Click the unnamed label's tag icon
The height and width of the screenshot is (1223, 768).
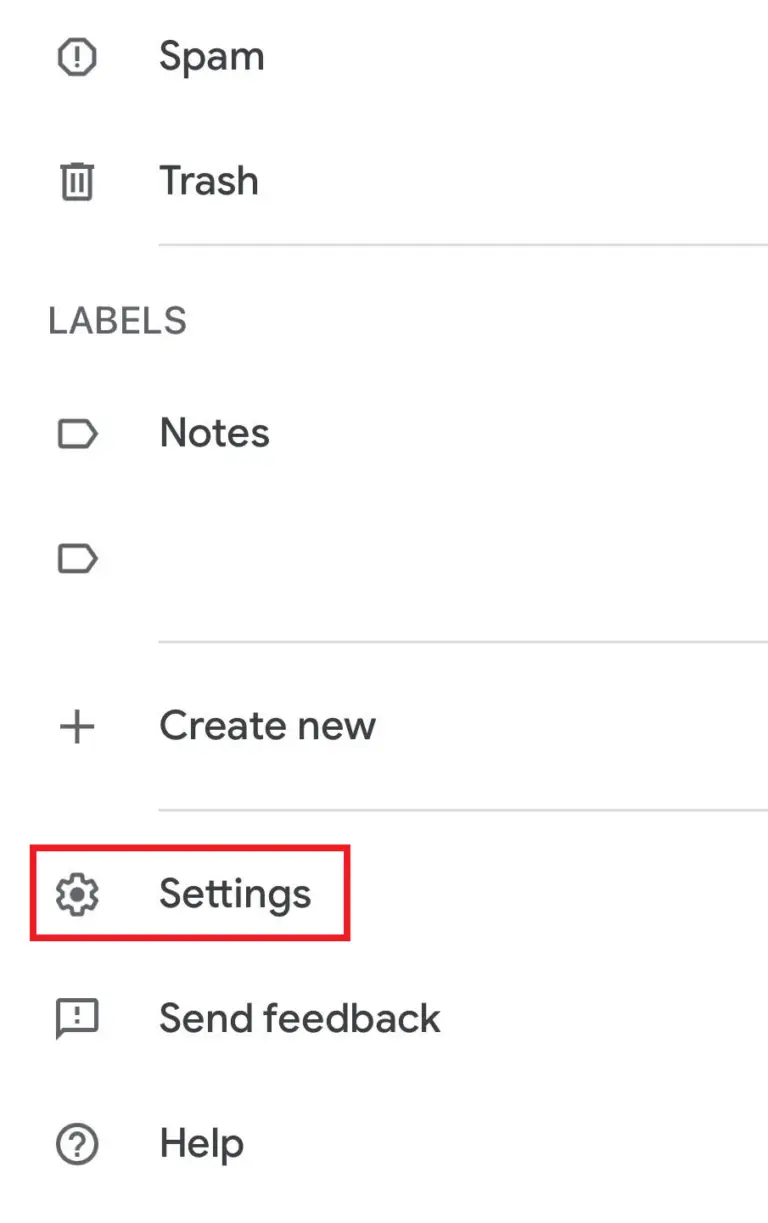tap(77, 559)
